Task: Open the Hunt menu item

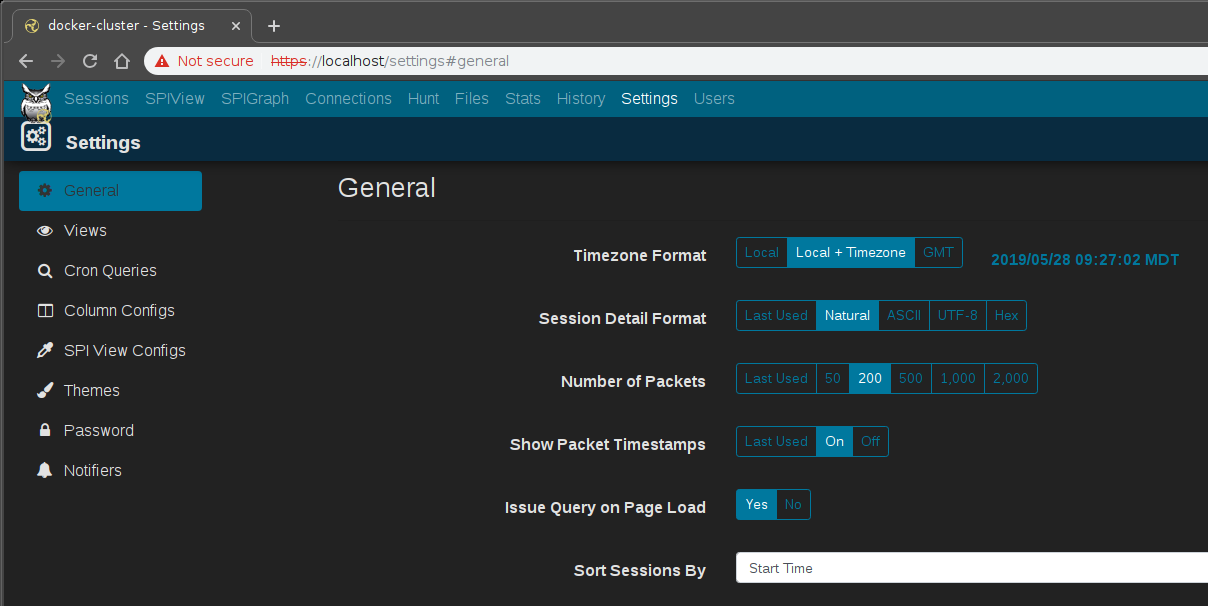Action: (423, 98)
